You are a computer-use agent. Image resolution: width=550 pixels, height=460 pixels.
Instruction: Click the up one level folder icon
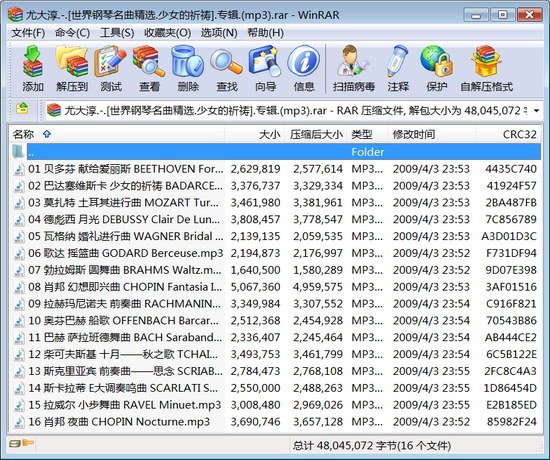pos(22,109)
